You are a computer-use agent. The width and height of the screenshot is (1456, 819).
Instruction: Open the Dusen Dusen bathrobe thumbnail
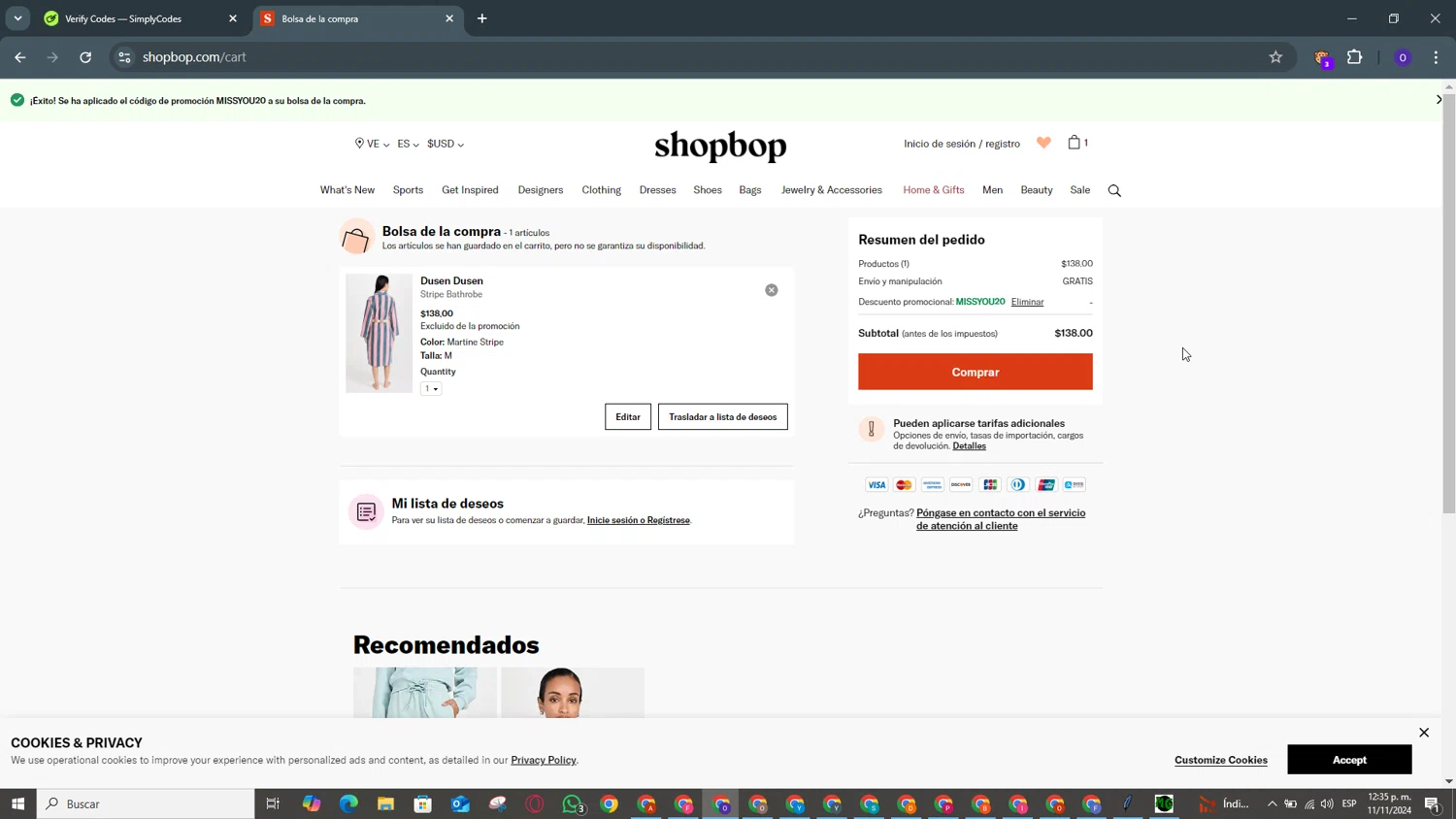click(380, 333)
